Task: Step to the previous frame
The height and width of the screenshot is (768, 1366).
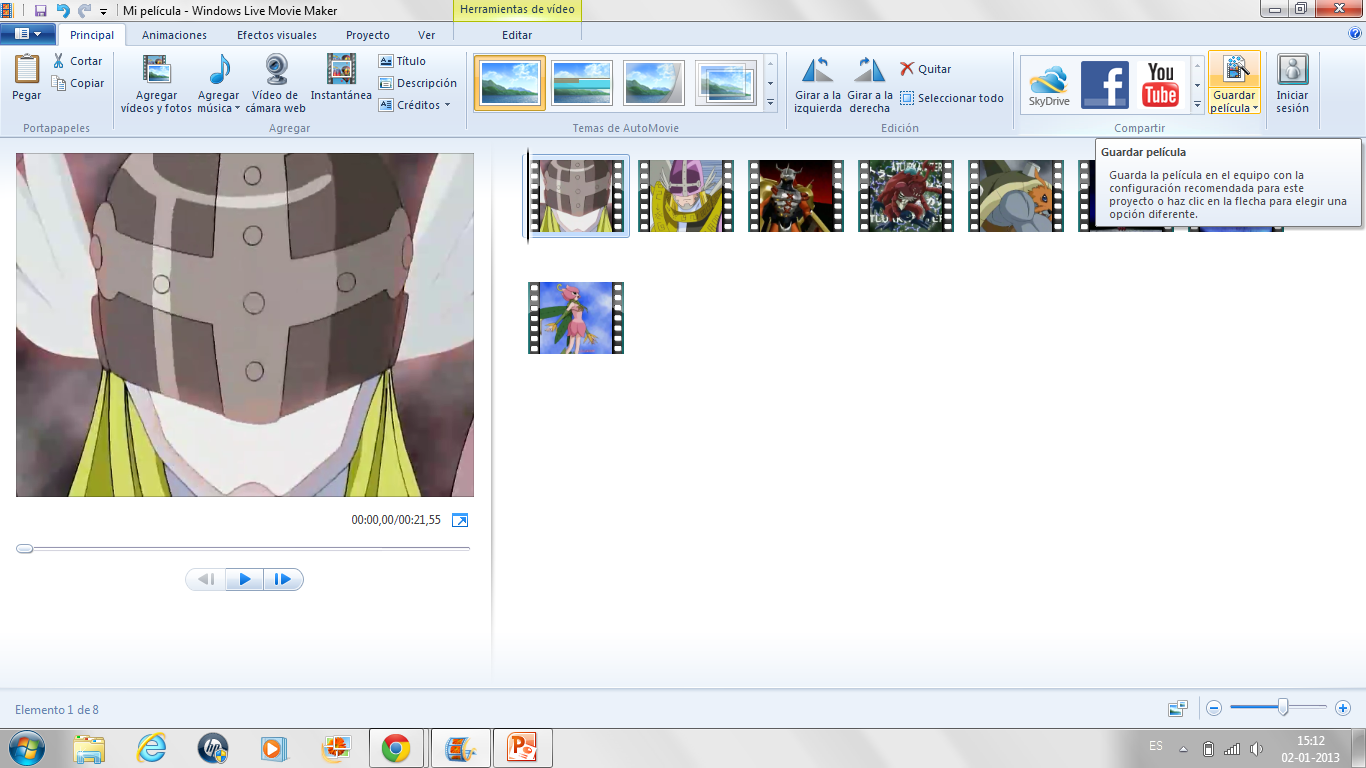Action: coord(206,579)
